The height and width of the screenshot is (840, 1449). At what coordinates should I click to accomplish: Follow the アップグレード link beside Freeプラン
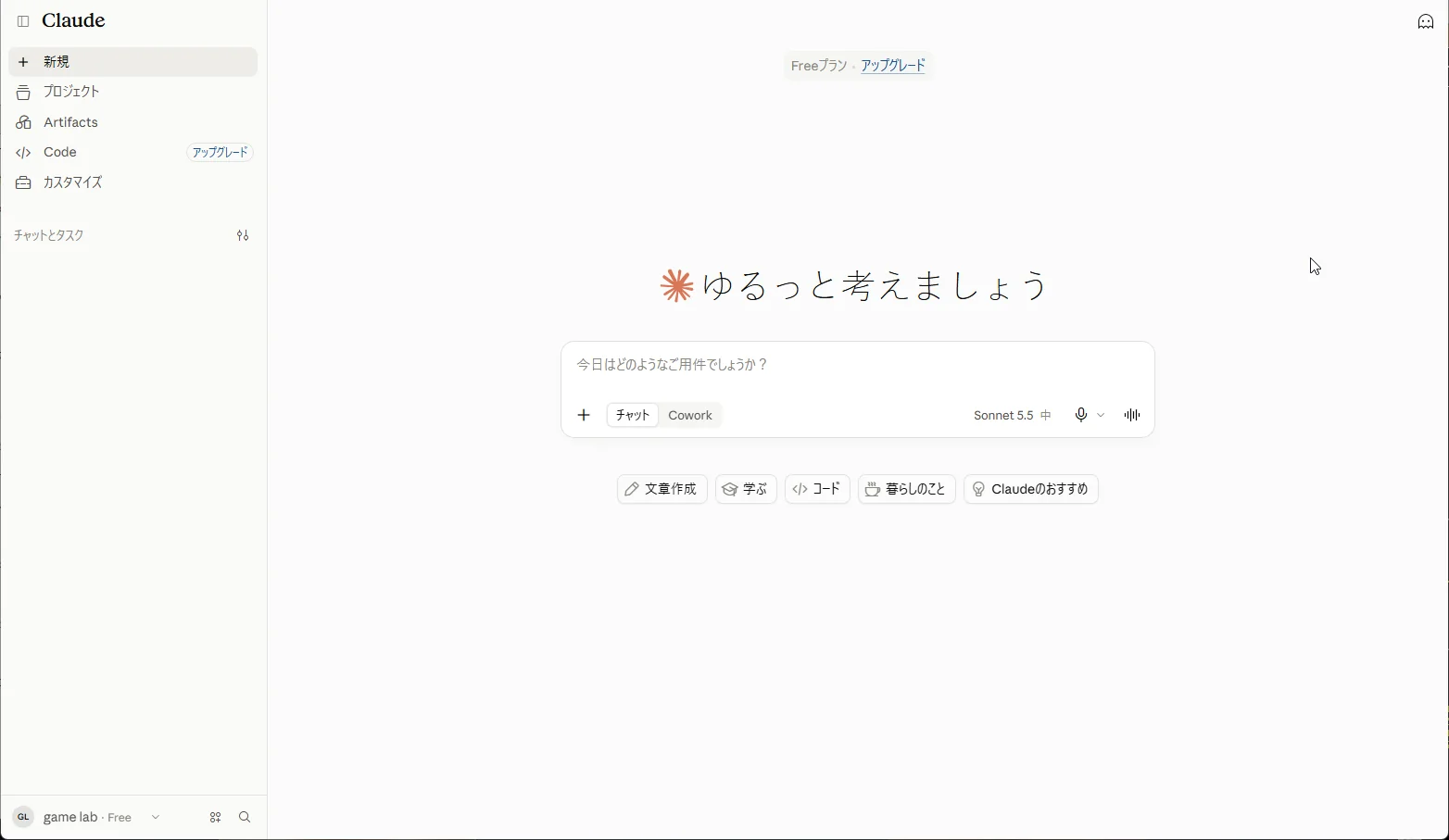coord(893,66)
